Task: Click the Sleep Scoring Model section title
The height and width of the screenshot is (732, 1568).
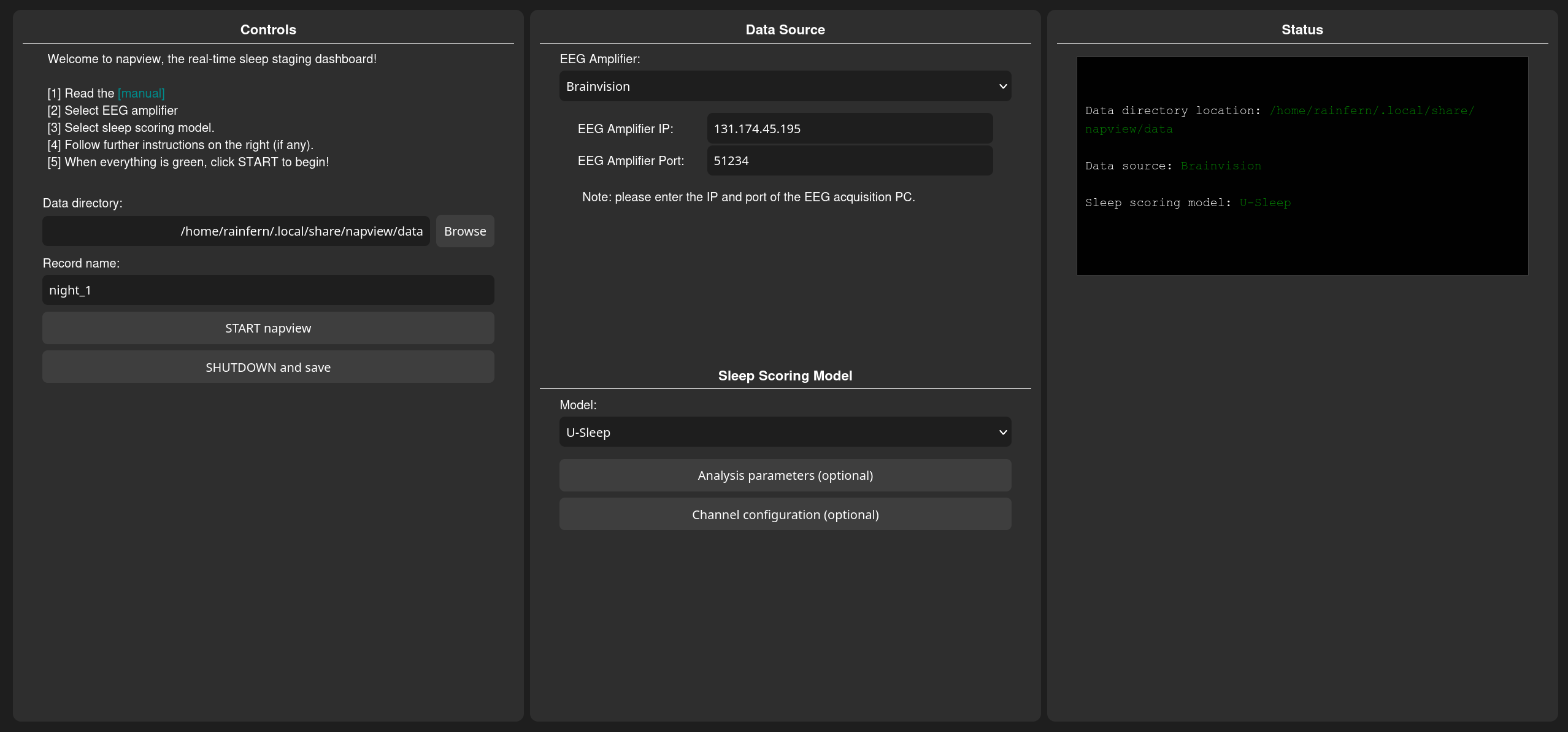Action: 785,376
